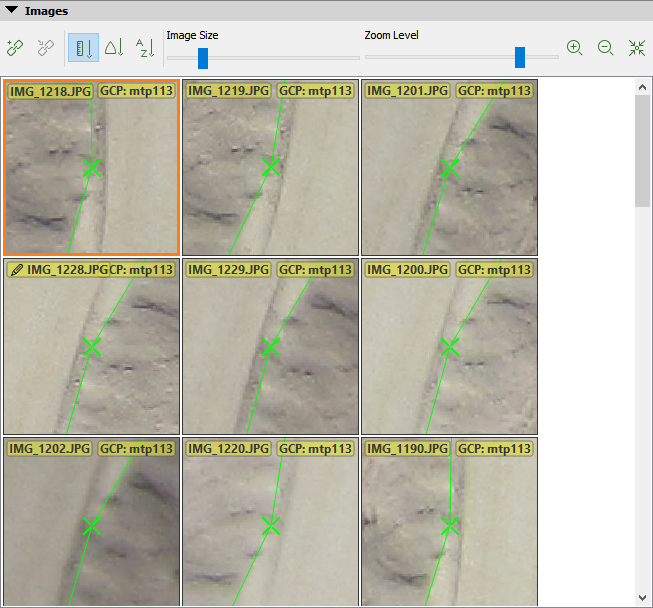Image resolution: width=653 pixels, height=608 pixels.
Task: Click the fit view arrows icon
Action: (637, 47)
